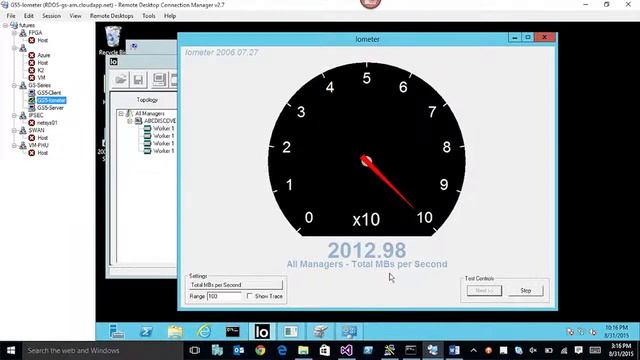Collapse the futures root tree node
The image size is (640, 360).
point(5,25)
